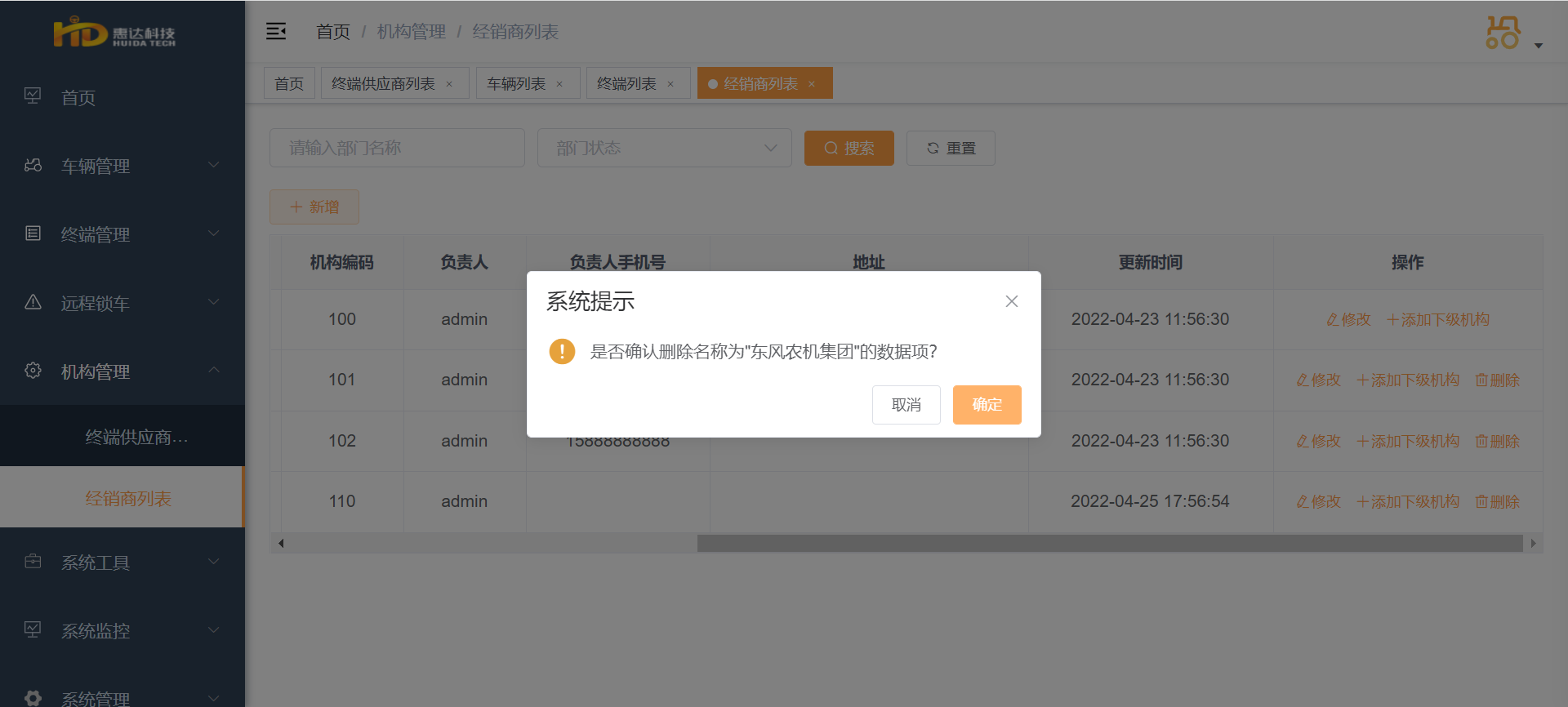
Task: Click the 重置 button
Action: 951,148
